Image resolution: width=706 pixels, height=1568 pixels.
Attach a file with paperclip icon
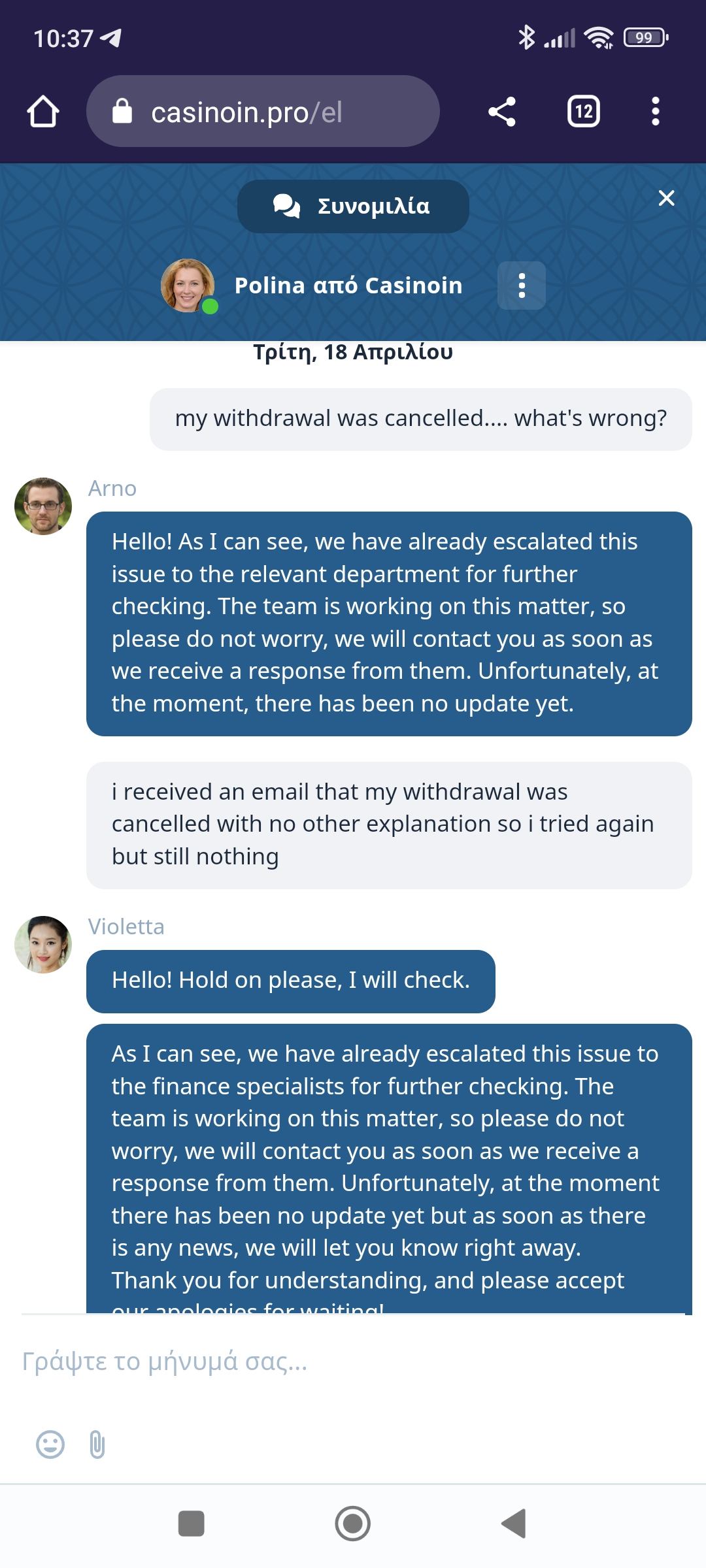pos(97,1445)
